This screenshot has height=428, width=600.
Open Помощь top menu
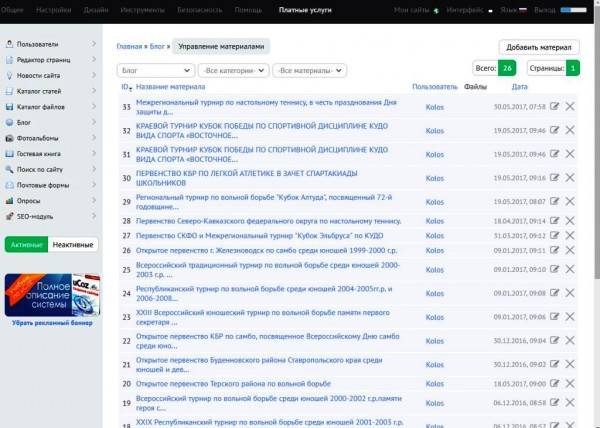click(248, 10)
